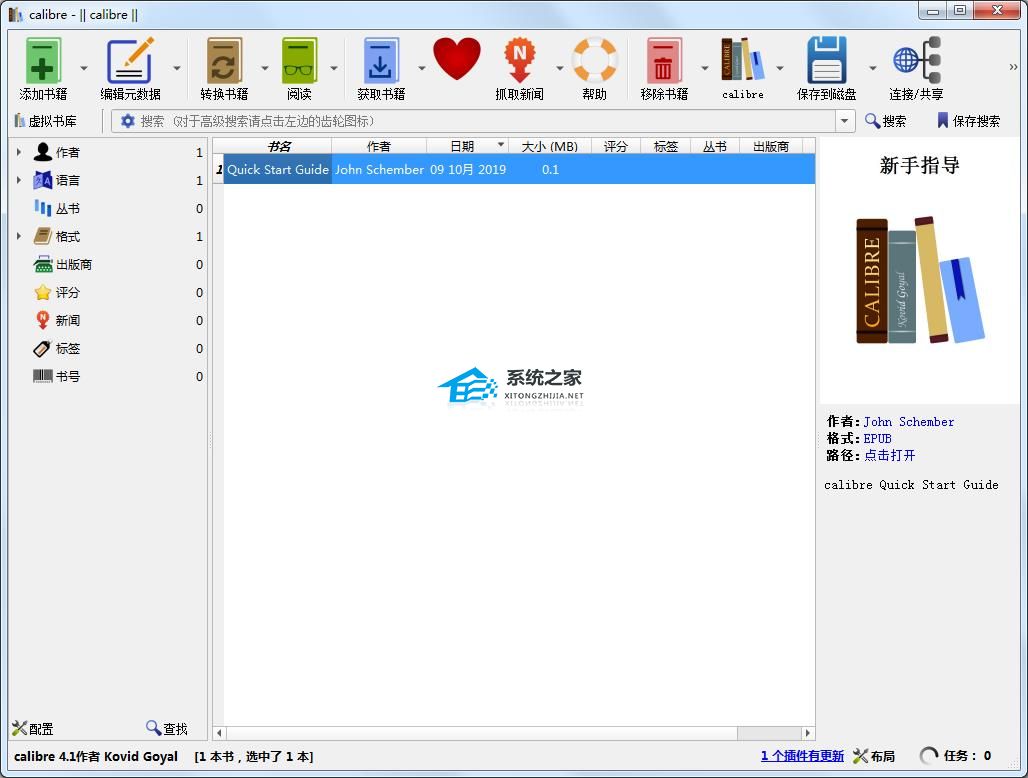Open the John Schember author link in details
1028x778 pixels.
[909, 422]
